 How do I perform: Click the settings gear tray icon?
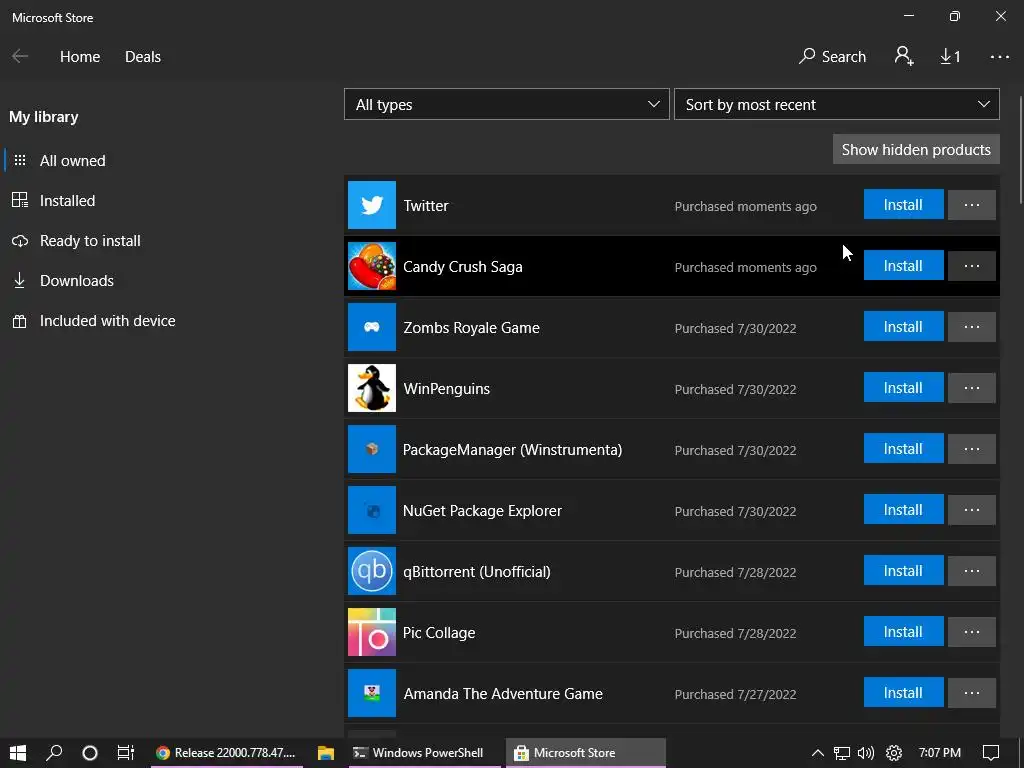(x=894, y=753)
